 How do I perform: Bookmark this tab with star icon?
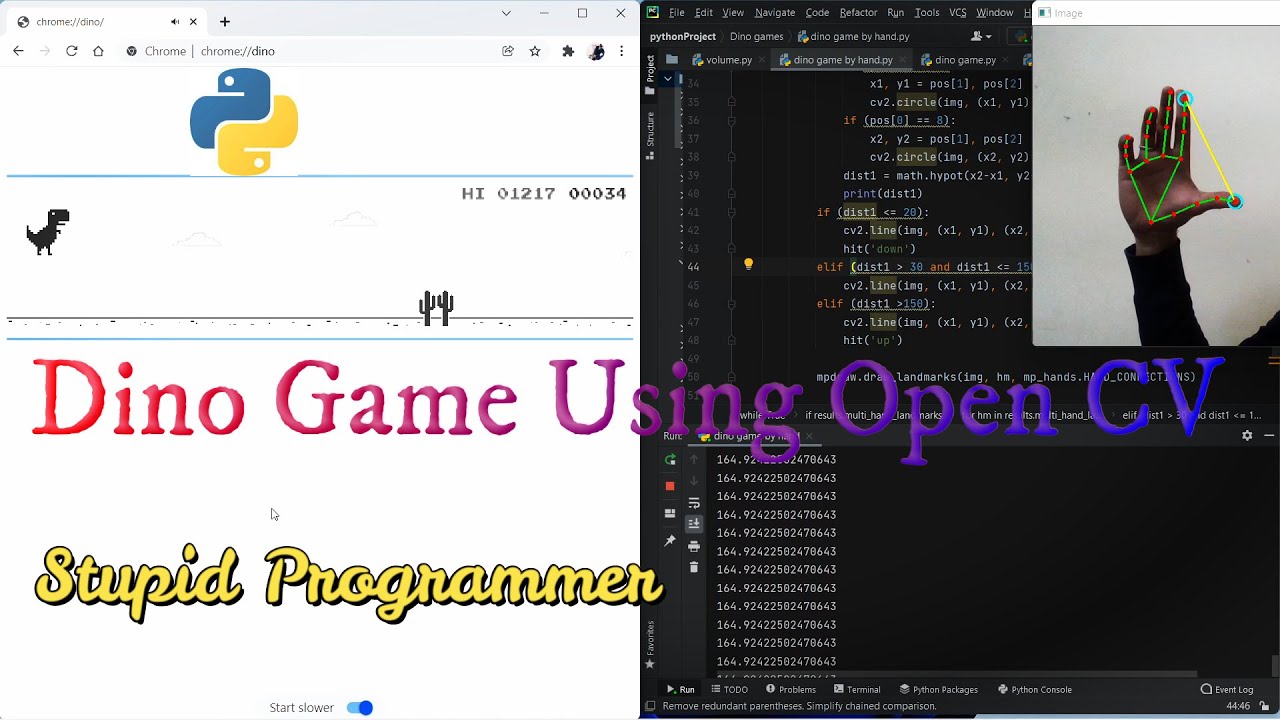pyautogui.click(x=535, y=51)
